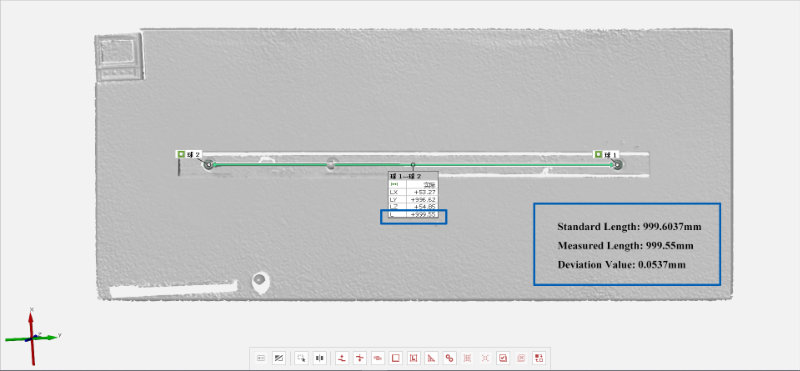Click the gray label-field icon in the bottom toolbar
Image resolution: width=800 pixels, height=371 pixels.
(x=261, y=358)
